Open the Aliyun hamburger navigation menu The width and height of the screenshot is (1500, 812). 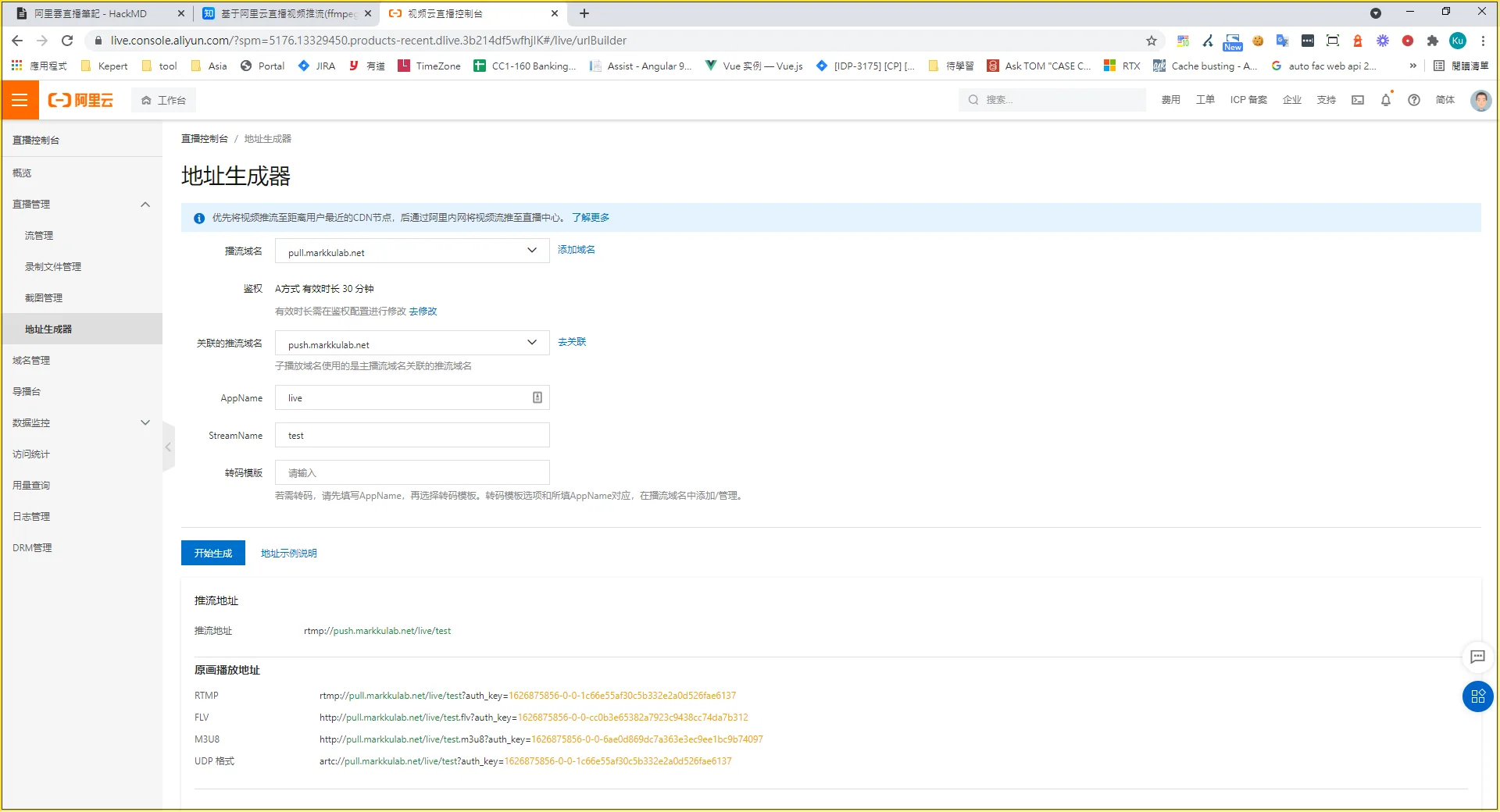pos(20,100)
